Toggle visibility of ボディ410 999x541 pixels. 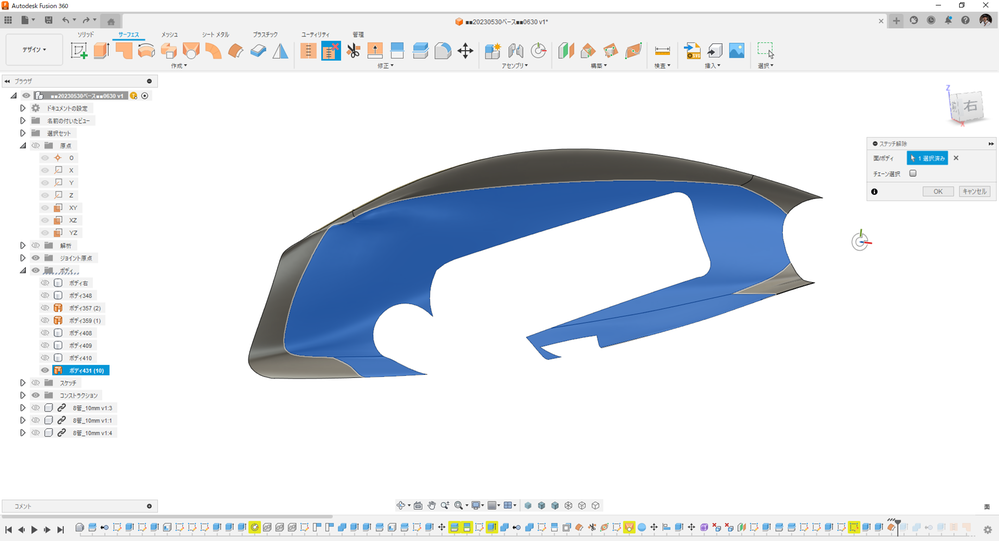coord(45,358)
